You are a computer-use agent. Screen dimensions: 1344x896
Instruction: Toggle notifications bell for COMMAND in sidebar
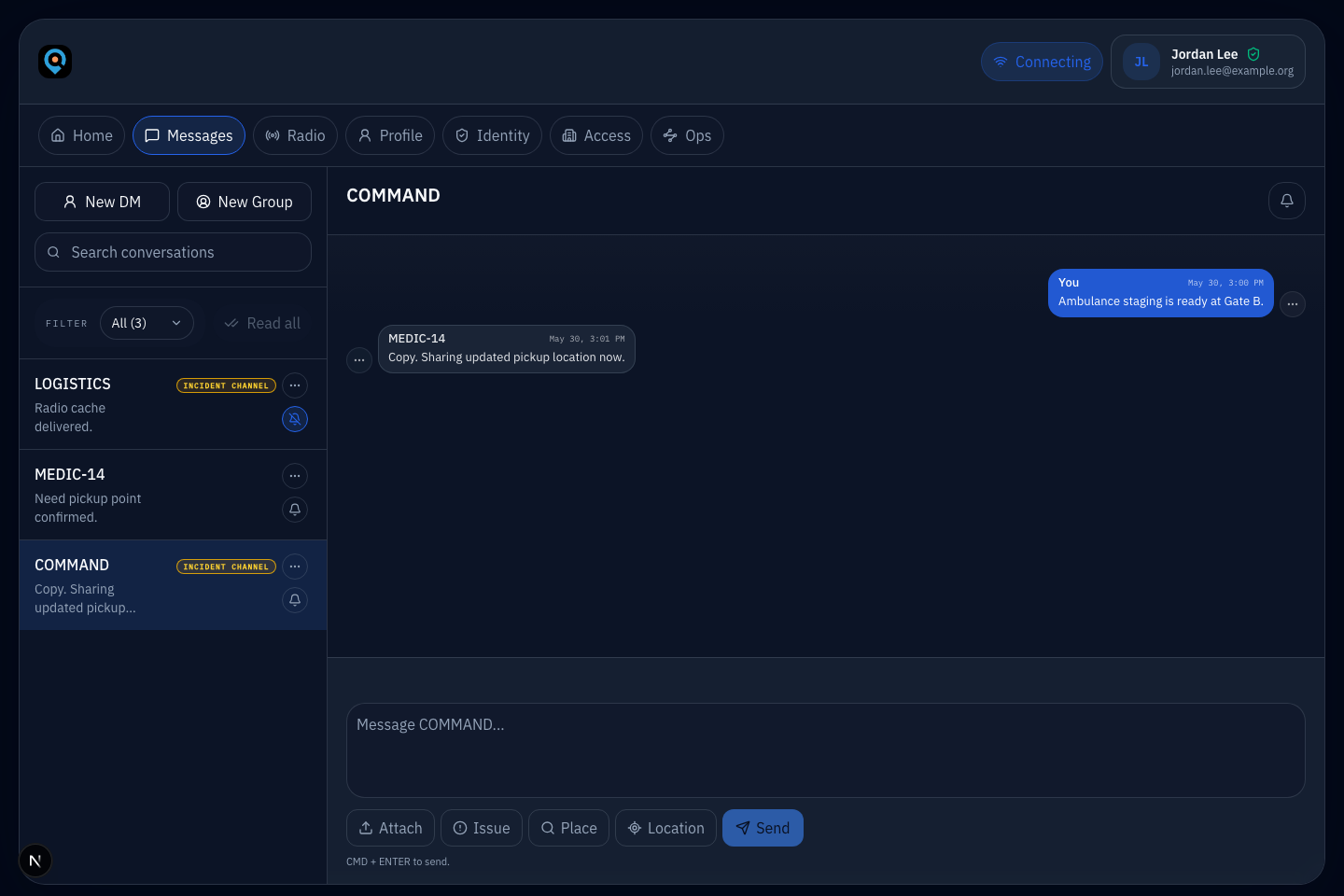point(295,600)
